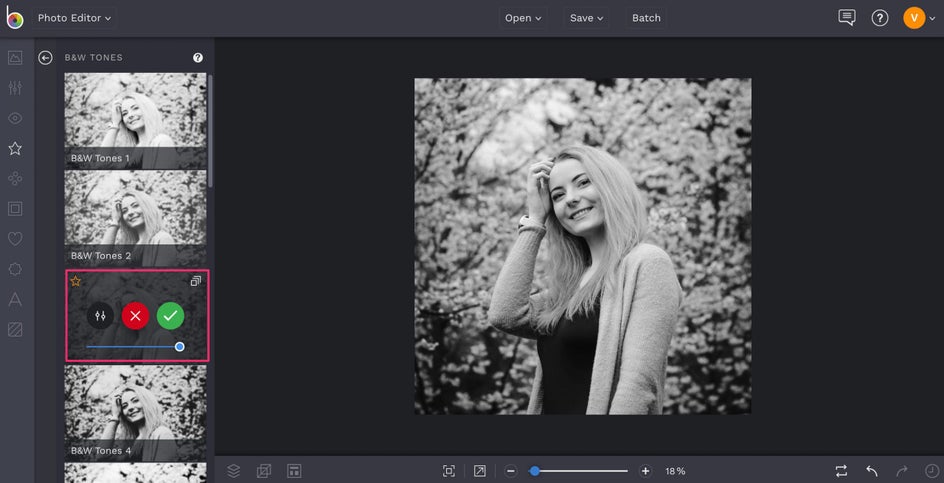Open the help question mark icon
Viewport: 944px width, 483px height.
coord(880,18)
